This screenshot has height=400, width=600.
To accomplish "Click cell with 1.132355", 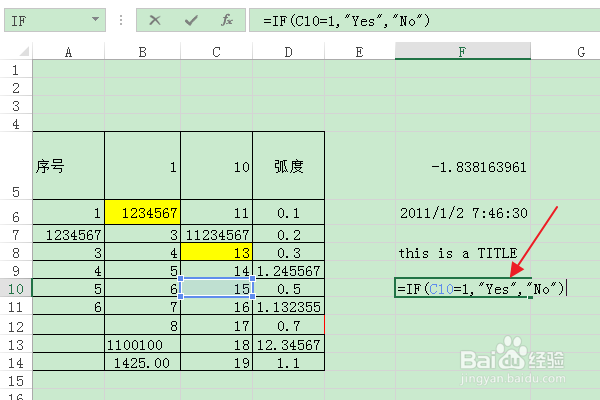I will [289, 306].
